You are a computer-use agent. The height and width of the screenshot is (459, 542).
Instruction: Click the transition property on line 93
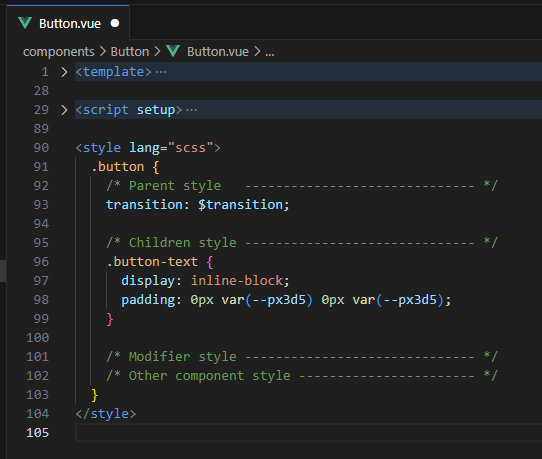pyautogui.click(x=144, y=205)
